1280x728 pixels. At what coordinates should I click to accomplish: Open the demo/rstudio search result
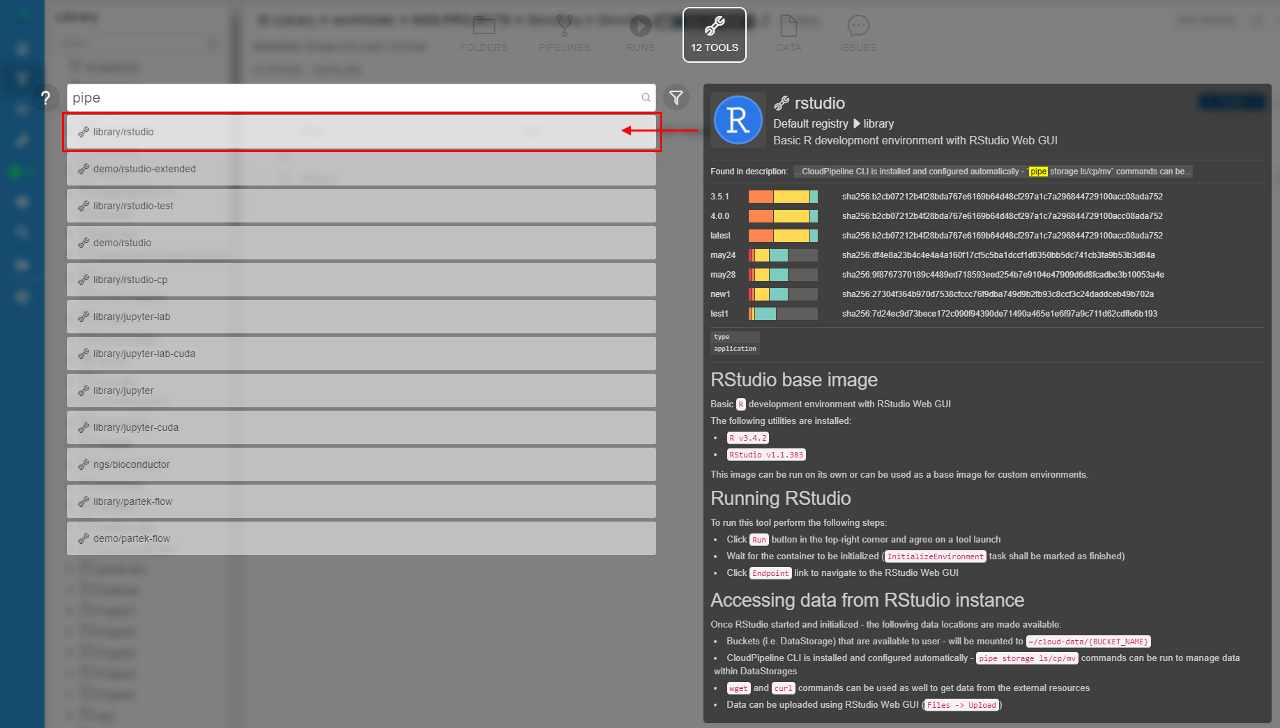(x=361, y=242)
